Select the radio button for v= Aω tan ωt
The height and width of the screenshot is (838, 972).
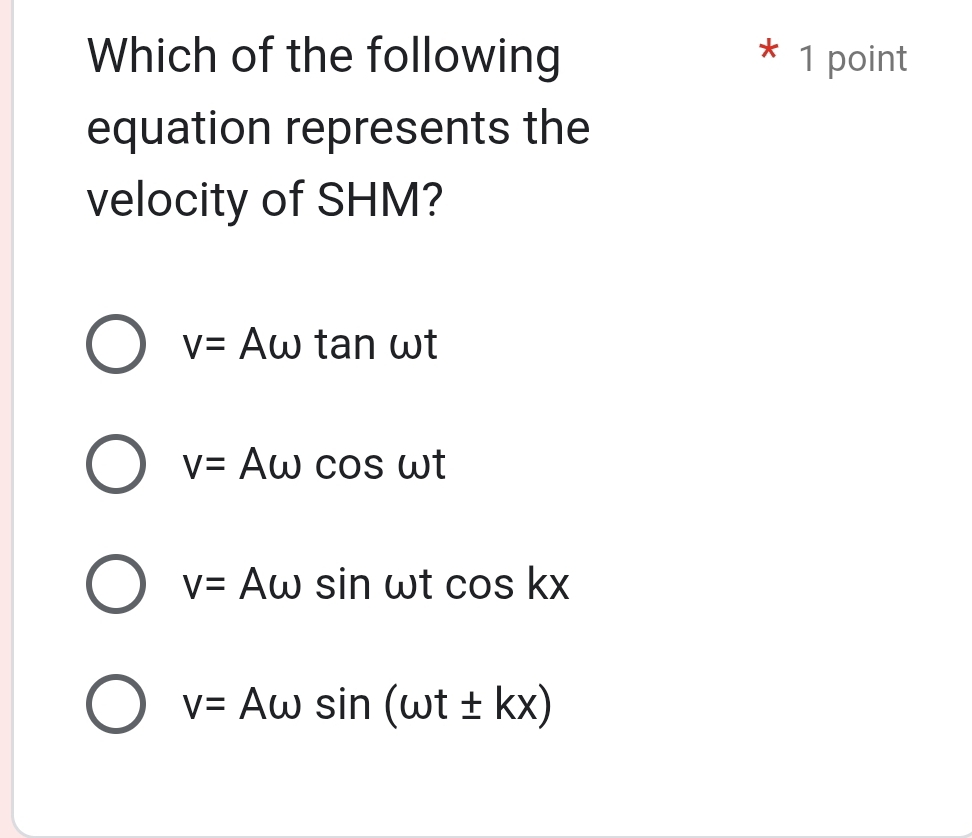pos(116,345)
